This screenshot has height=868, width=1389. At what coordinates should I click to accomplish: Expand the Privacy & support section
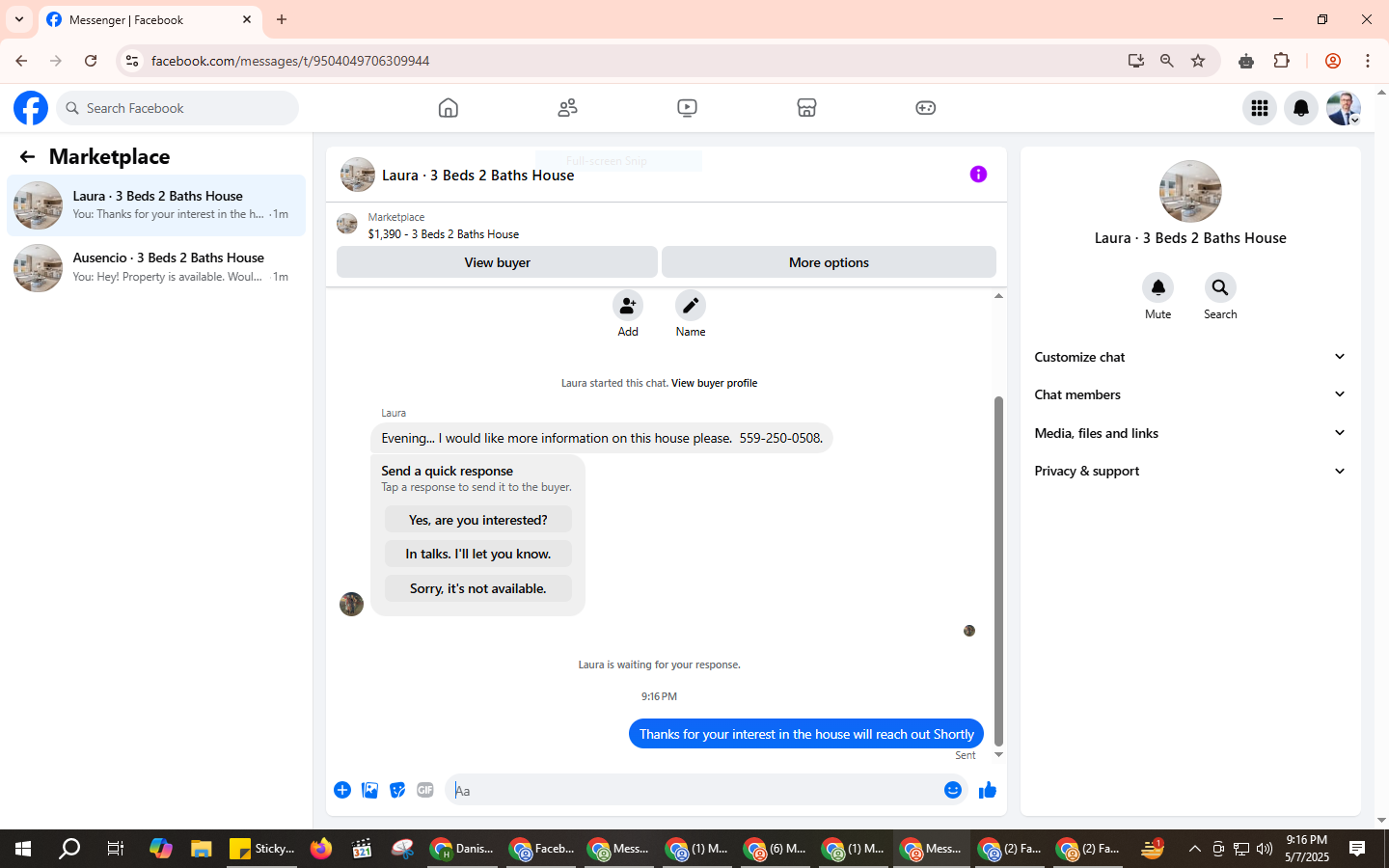pos(1190,471)
